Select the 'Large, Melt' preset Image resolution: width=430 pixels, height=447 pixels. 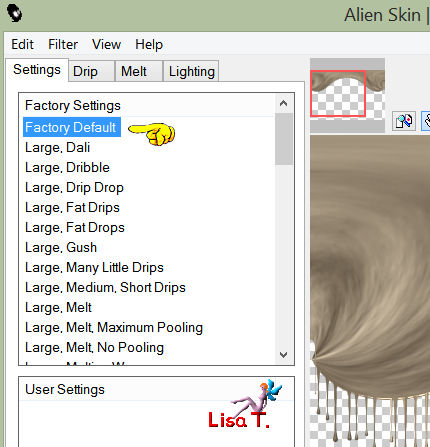click(58, 307)
